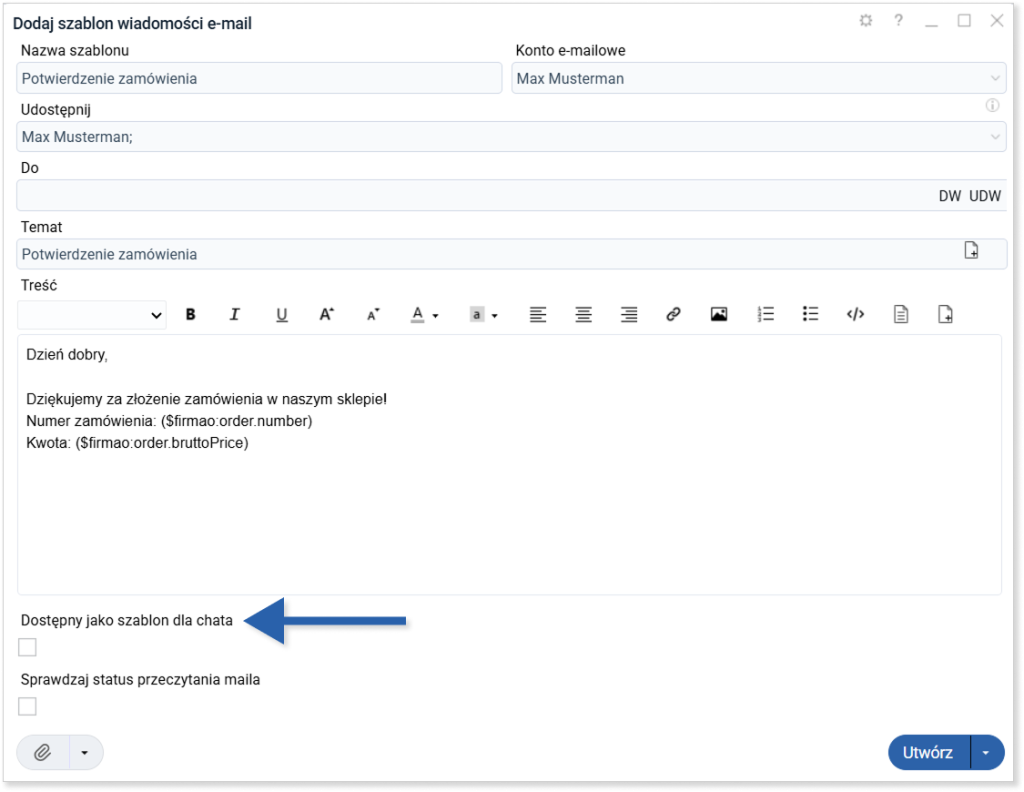Attach a file with the paperclip button

click(43, 753)
